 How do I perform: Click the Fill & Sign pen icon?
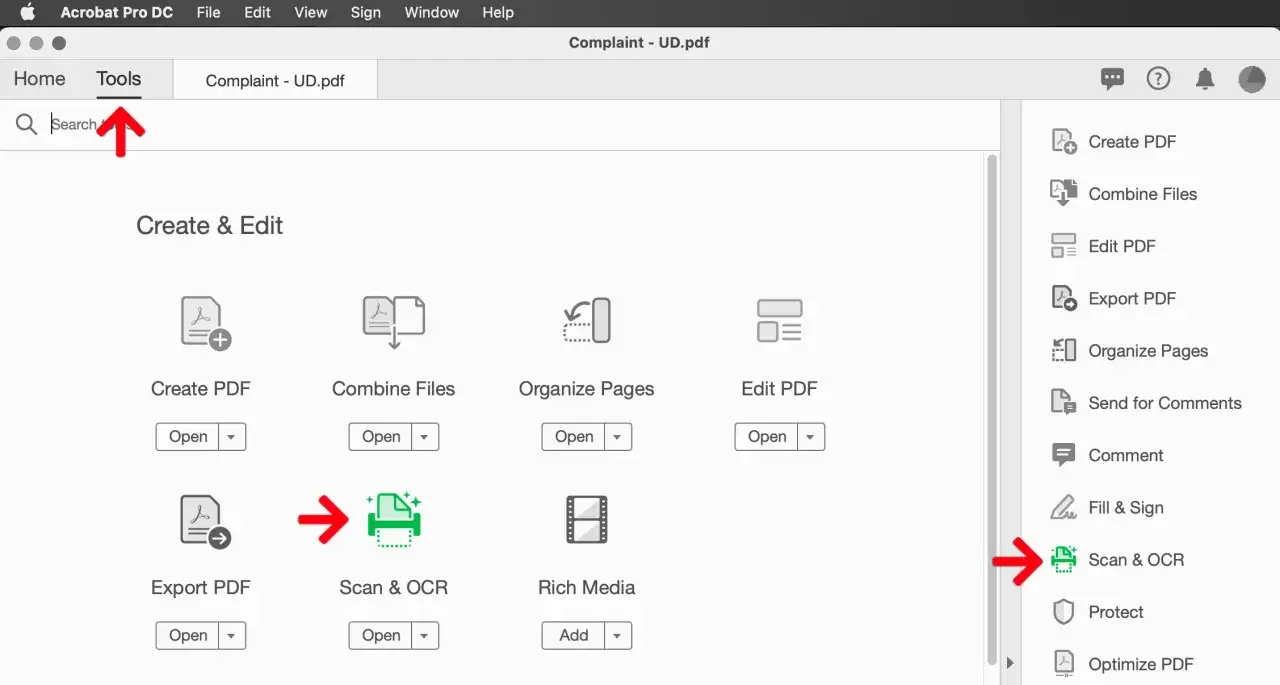[1064, 507]
